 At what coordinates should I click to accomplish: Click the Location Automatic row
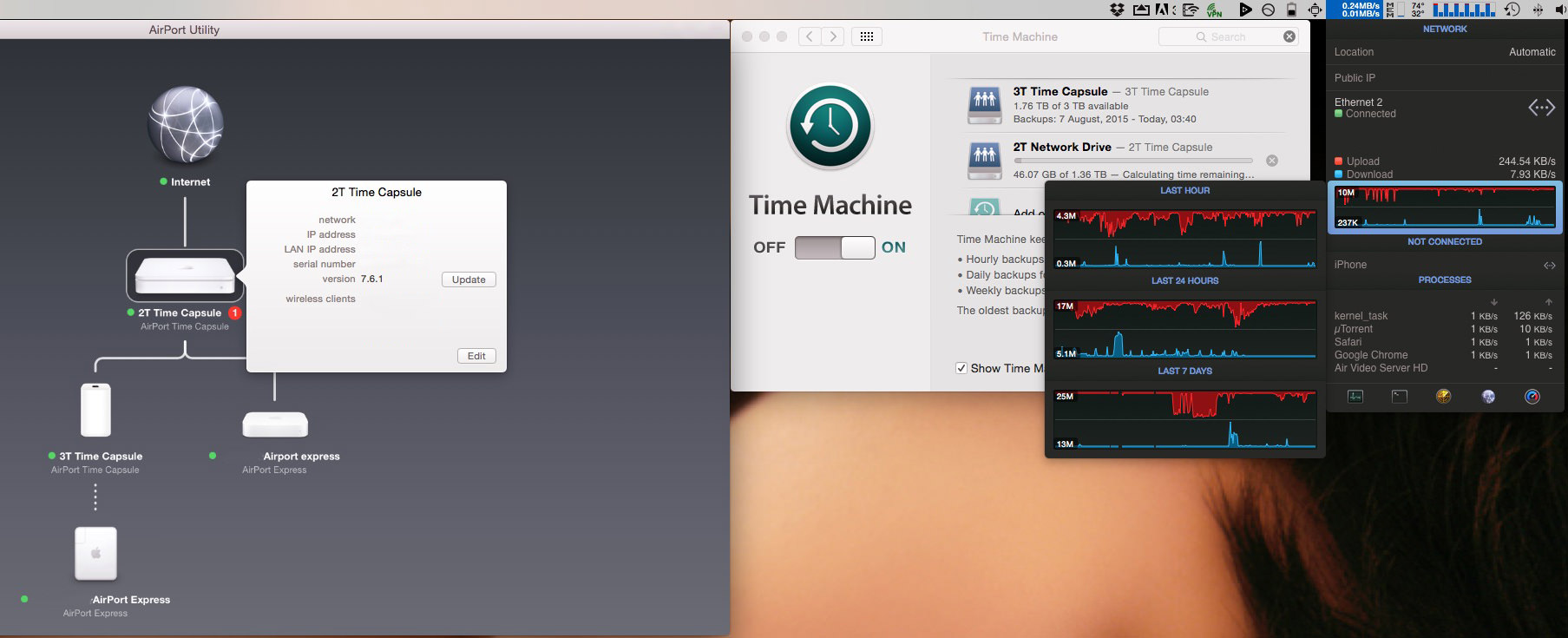coord(1445,52)
